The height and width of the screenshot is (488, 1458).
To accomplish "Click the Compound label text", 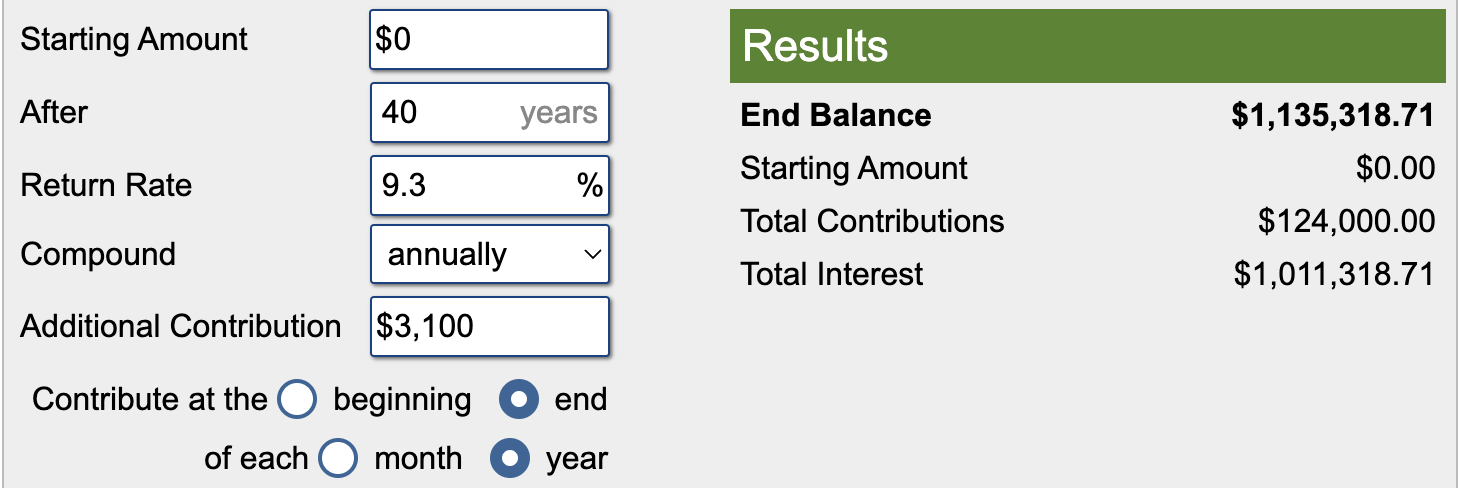I will click(x=98, y=255).
